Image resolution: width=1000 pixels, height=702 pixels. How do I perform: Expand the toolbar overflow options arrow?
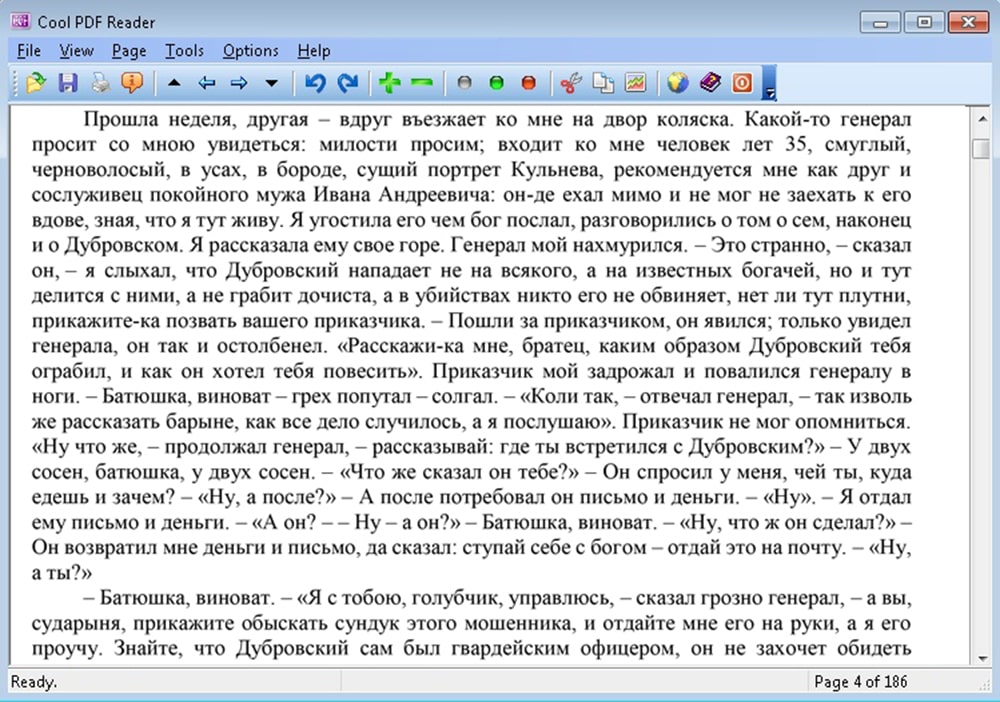769,94
